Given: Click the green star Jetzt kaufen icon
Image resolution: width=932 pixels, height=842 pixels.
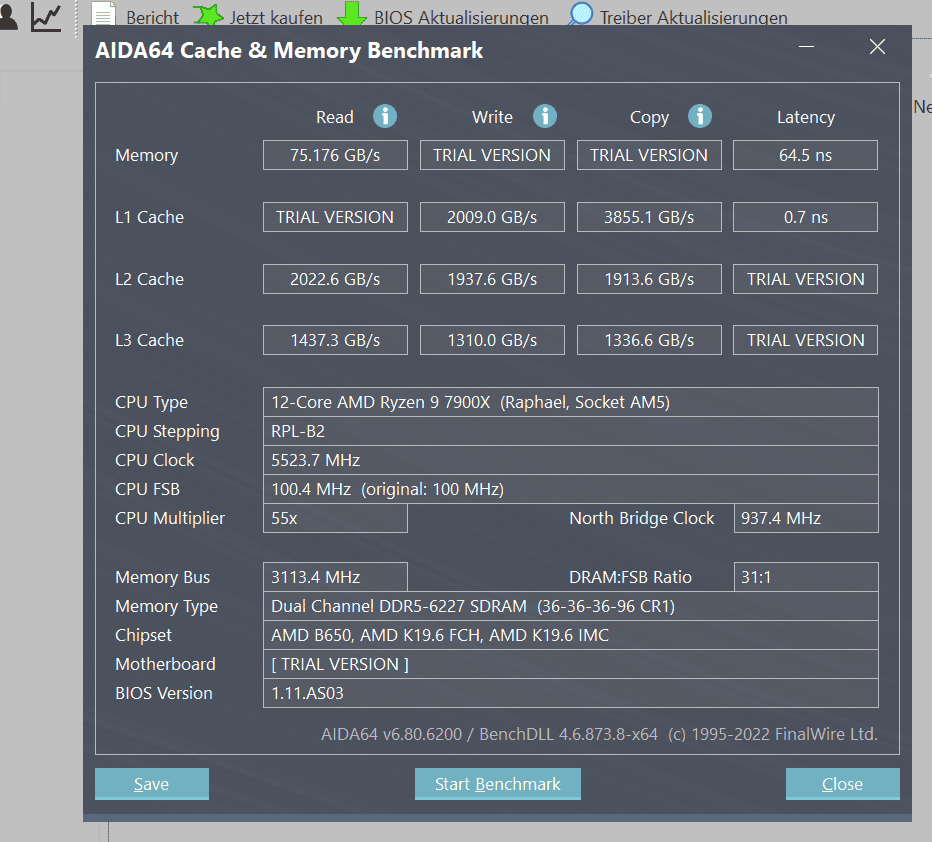Looking at the screenshot, I should coord(208,15).
